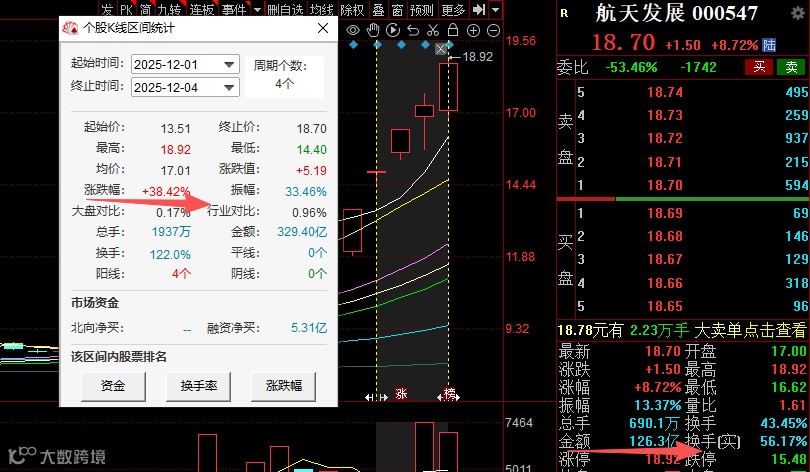
Task: Click buy level 5 price 18.65
Action: point(665,306)
